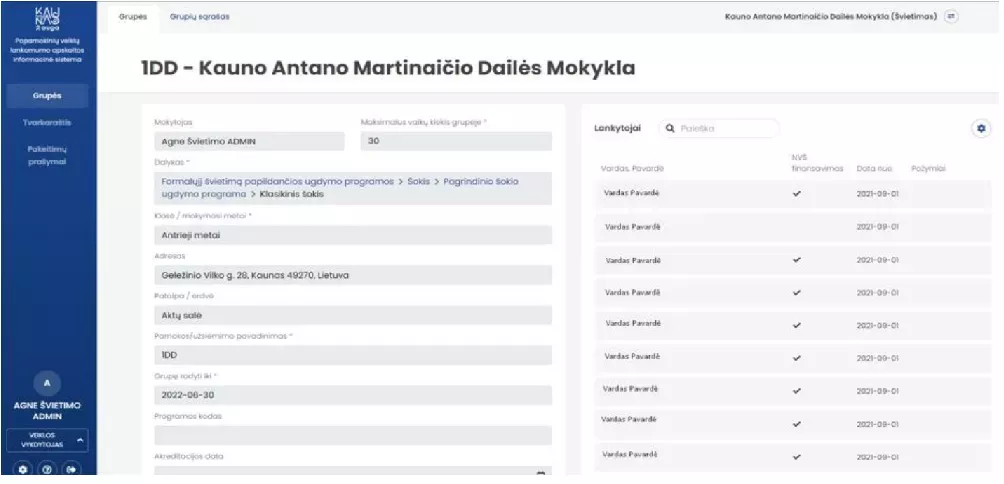1004x484 pixels.
Task: Toggle NVŠ finansavimas checkmark in first row
Action: (x=797, y=193)
